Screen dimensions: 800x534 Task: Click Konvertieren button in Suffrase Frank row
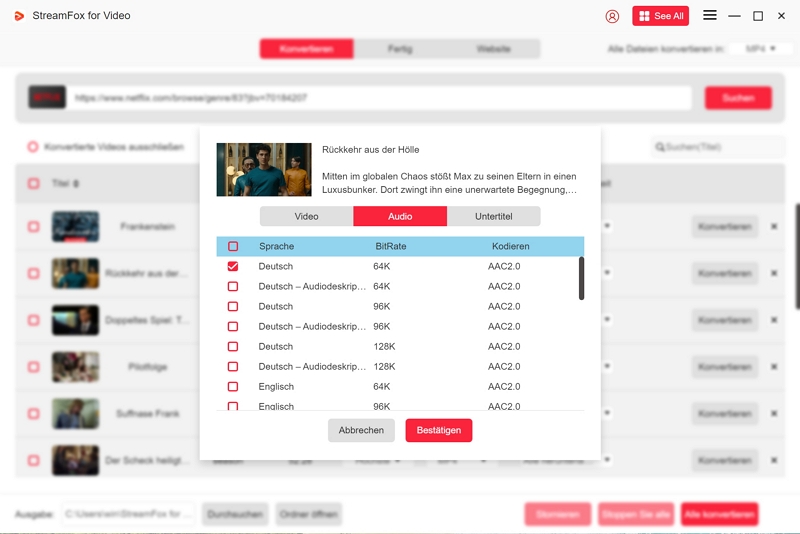[x=724, y=413]
